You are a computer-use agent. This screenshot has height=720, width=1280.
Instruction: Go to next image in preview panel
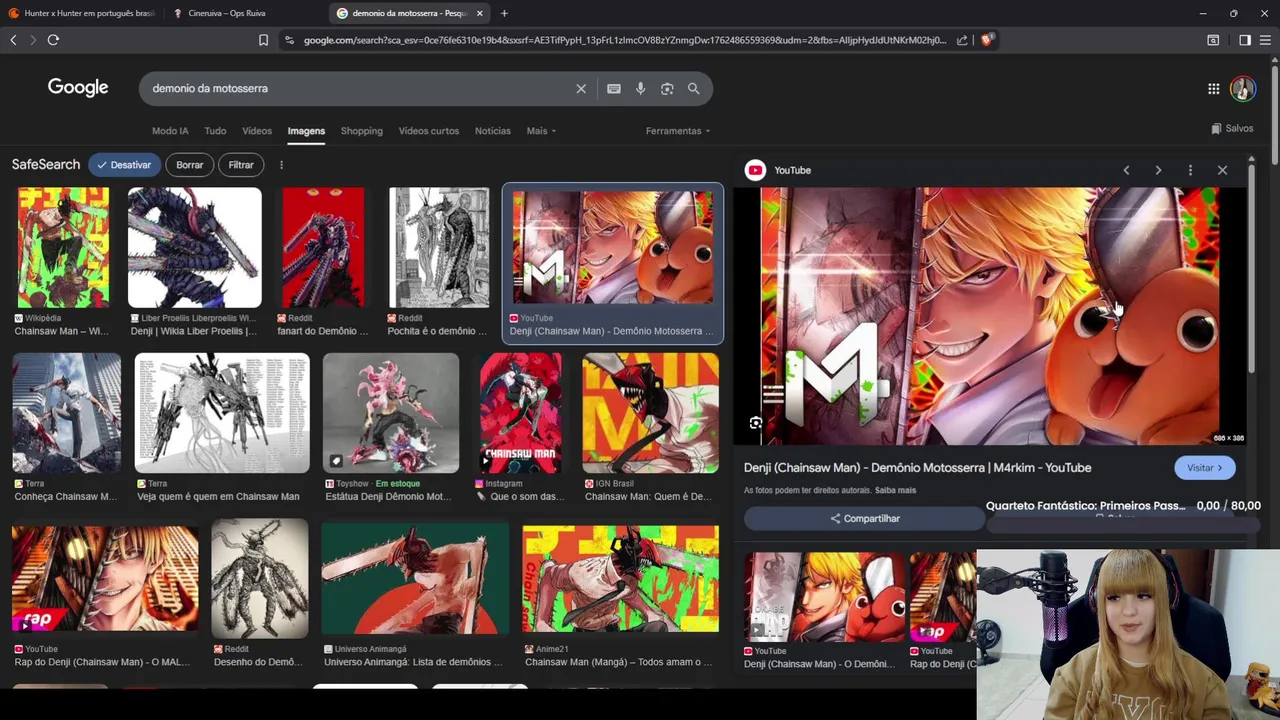(1158, 170)
